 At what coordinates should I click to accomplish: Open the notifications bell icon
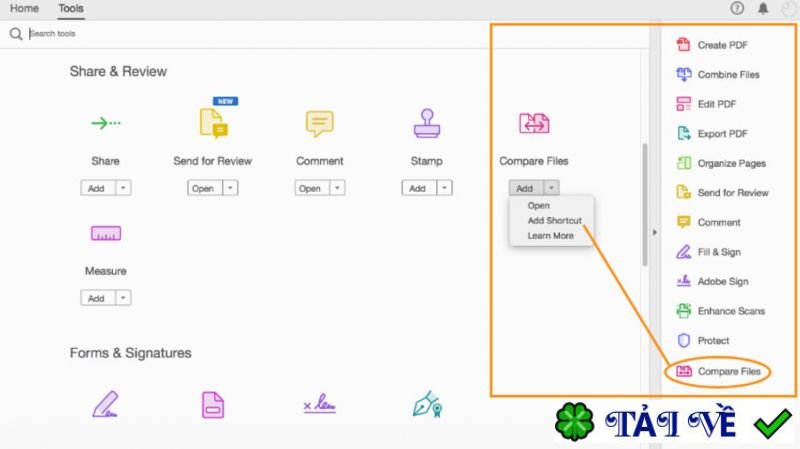pyautogui.click(x=763, y=8)
